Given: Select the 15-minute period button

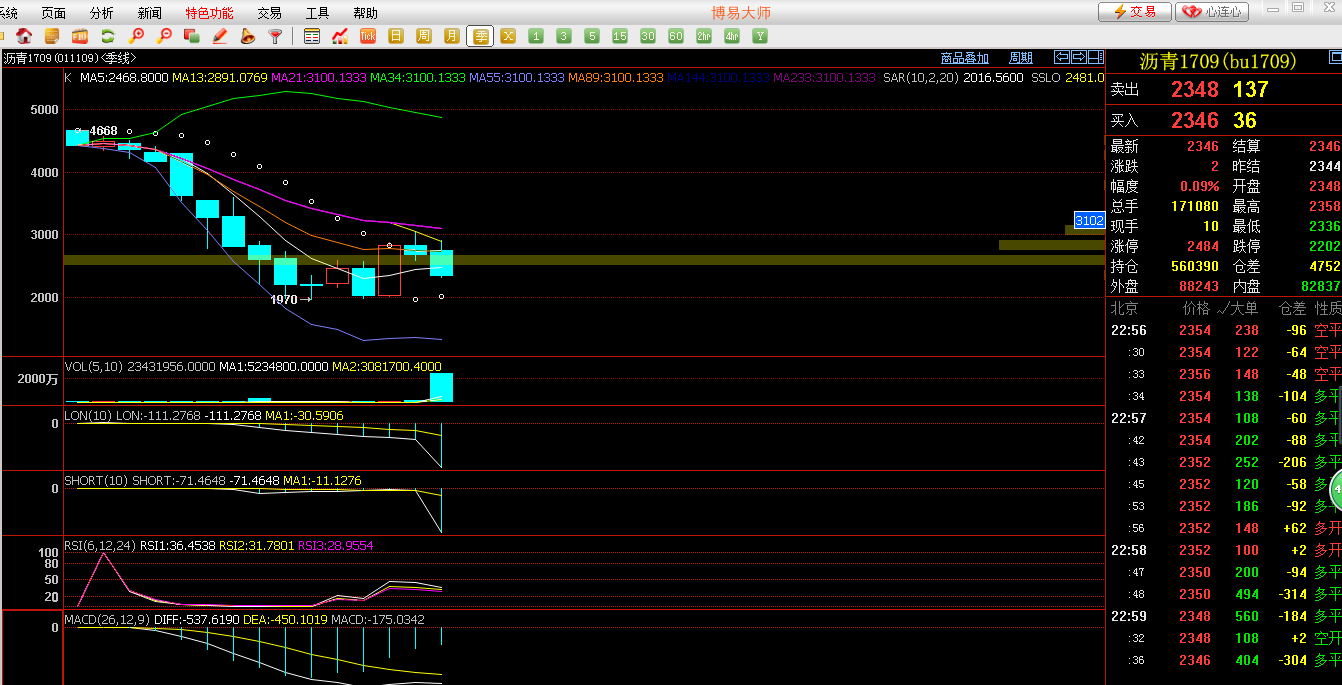Looking at the screenshot, I should coord(620,36).
